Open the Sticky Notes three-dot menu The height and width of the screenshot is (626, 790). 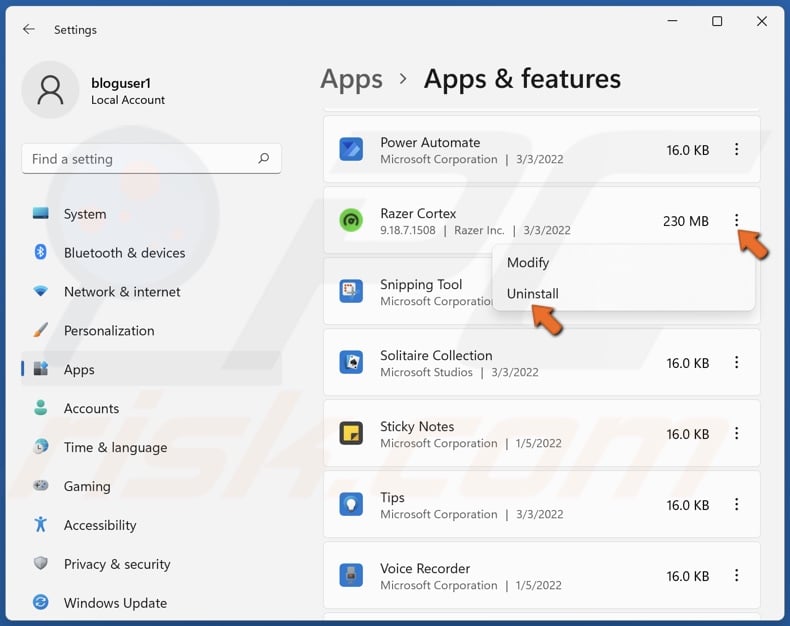[737, 433]
